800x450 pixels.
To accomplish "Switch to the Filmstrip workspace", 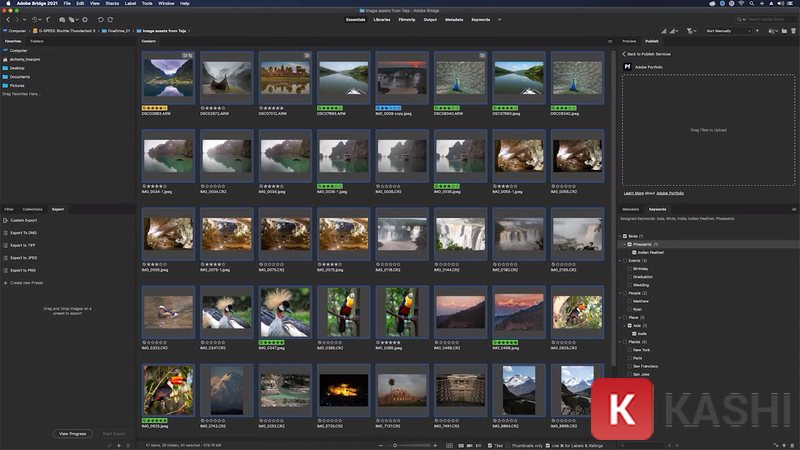I will [x=407, y=19].
